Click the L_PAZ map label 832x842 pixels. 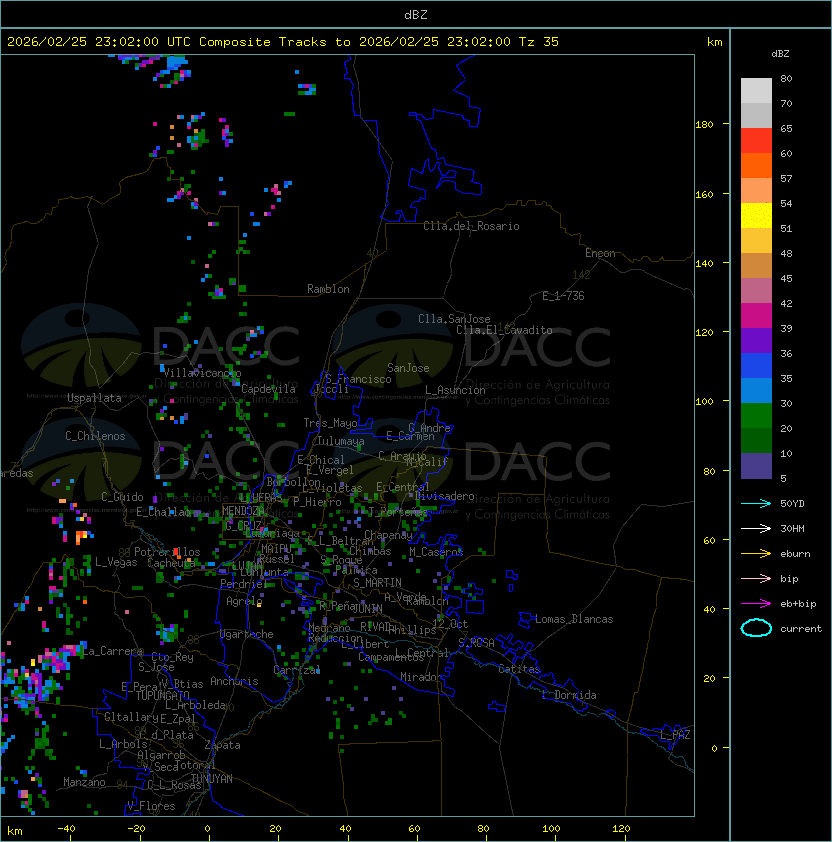click(675, 735)
